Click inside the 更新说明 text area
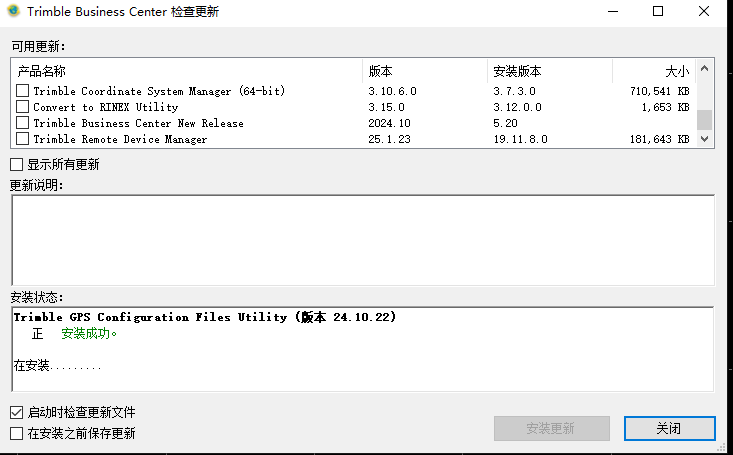This screenshot has height=455, width=733. pos(363,240)
